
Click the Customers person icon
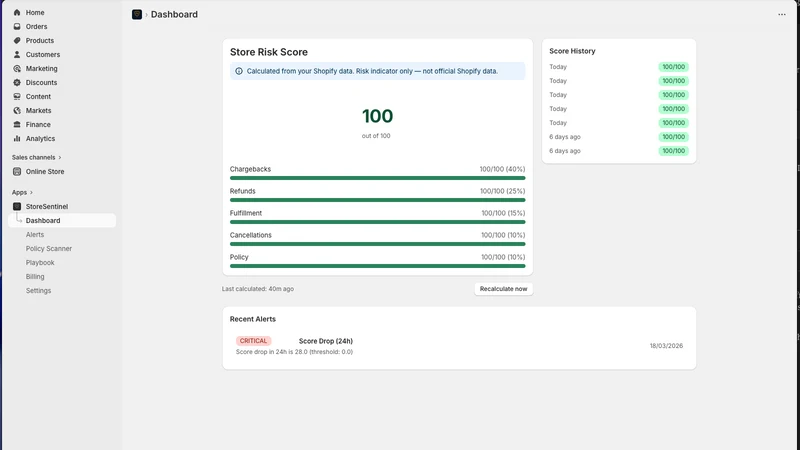(17, 55)
